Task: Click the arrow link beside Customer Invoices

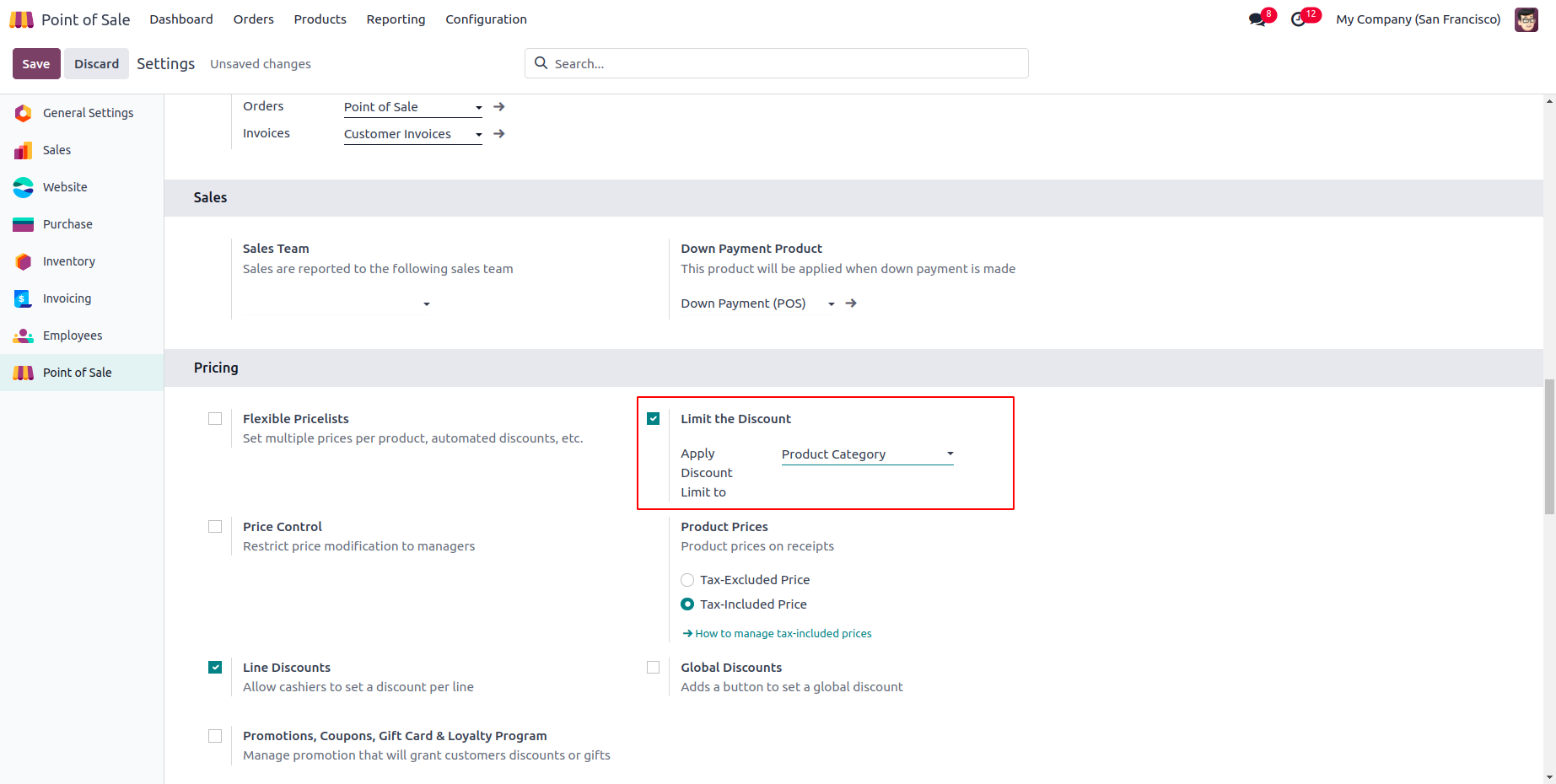Action: pos(499,134)
